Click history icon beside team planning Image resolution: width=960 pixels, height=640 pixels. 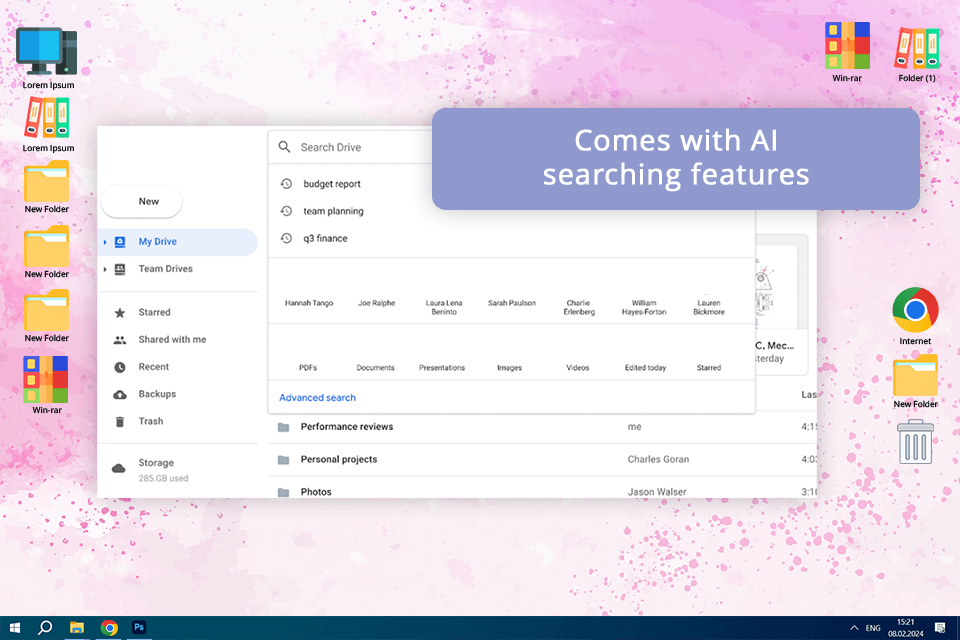click(x=286, y=211)
